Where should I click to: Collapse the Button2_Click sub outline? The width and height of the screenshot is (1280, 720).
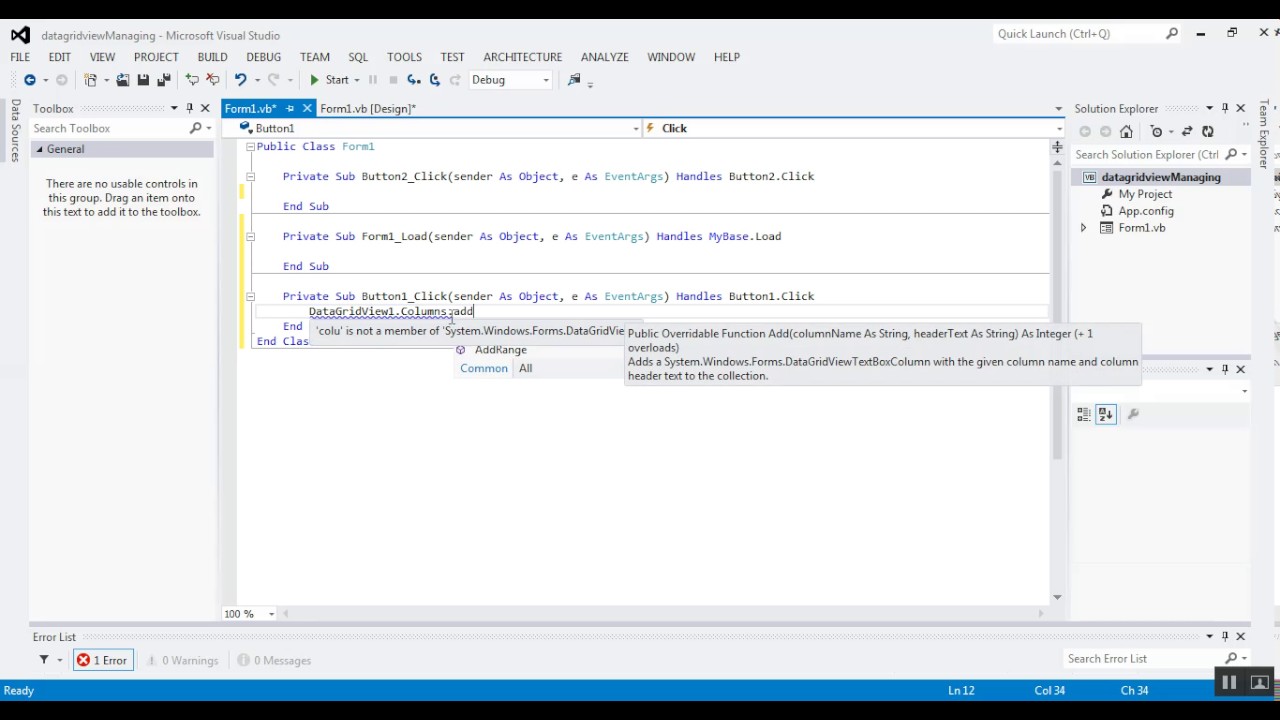tap(250, 176)
